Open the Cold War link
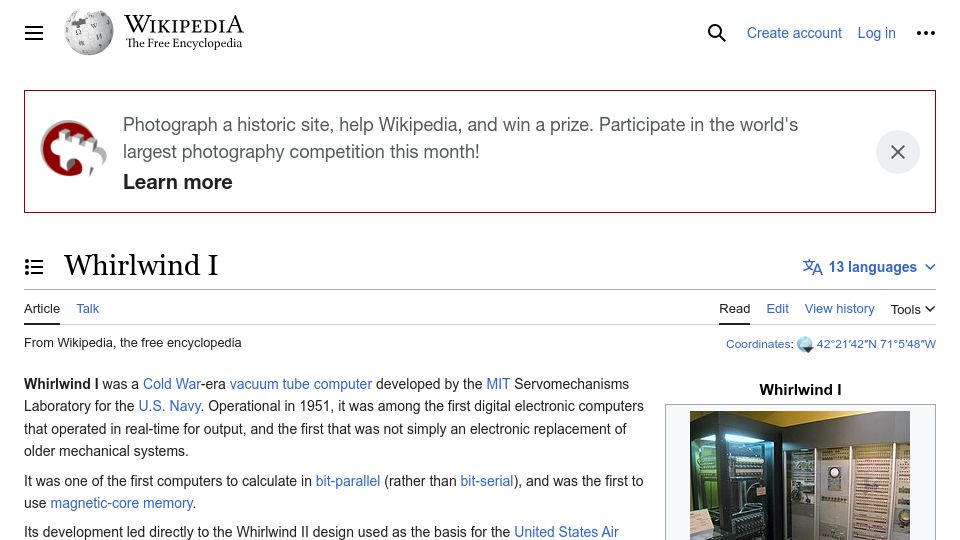This screenshot has height=540, width=960. tap(171, 384)
